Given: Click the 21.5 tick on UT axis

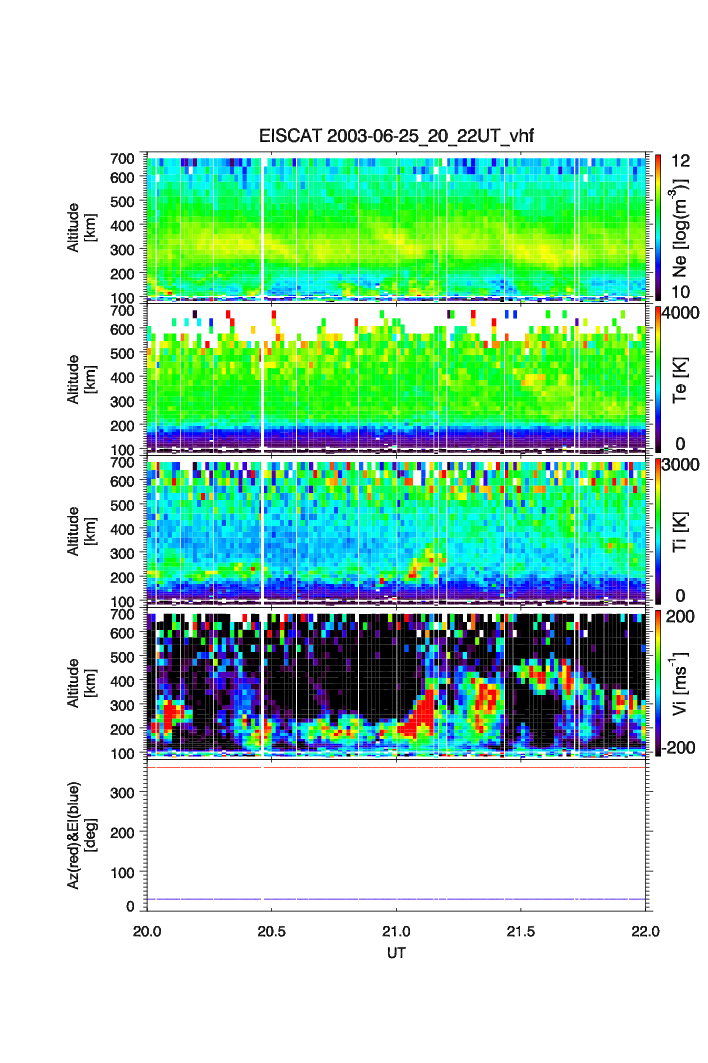Looking at the screenshot, I should point(522,931).
